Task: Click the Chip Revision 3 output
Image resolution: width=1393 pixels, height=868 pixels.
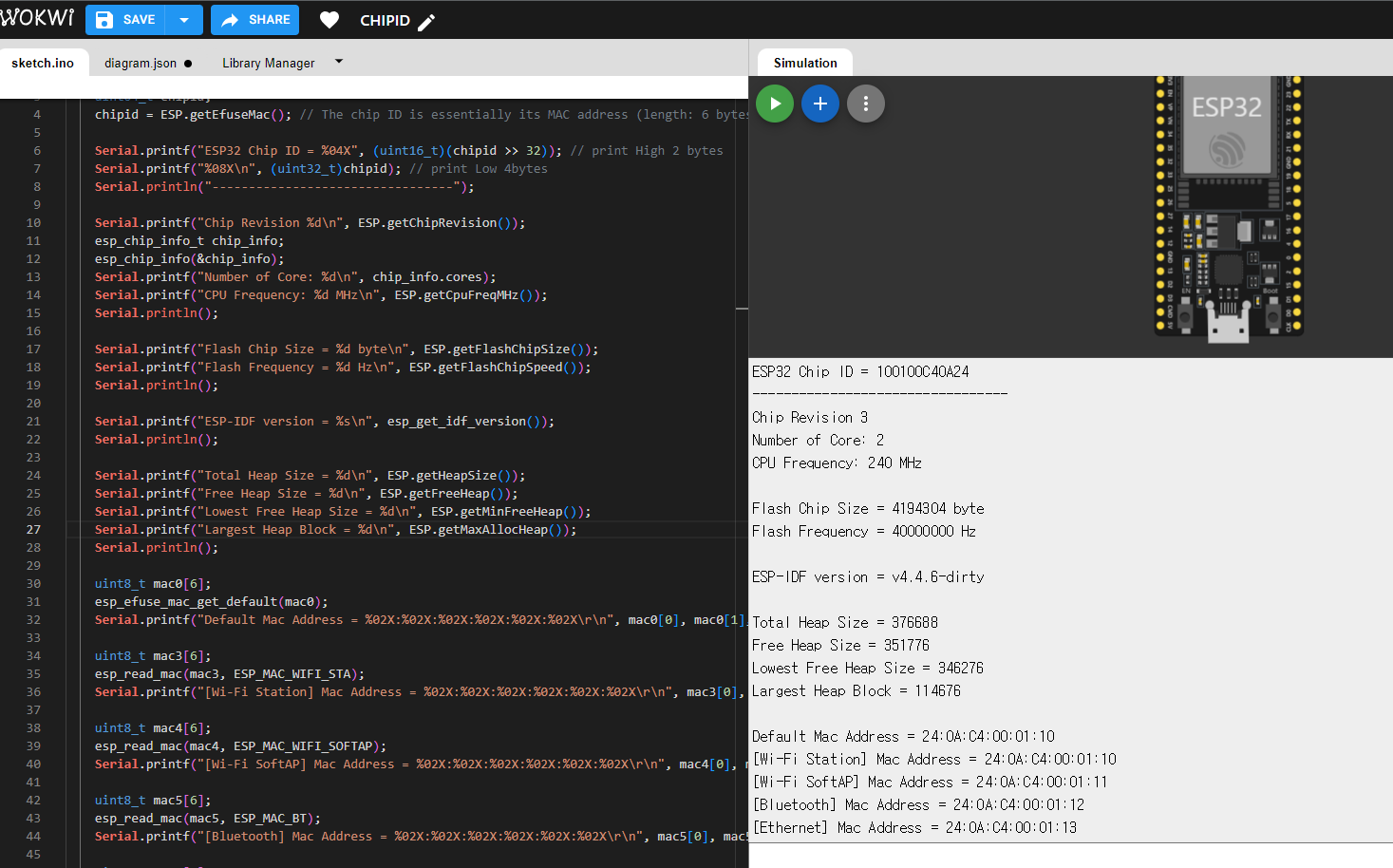Action: point(810,417)
